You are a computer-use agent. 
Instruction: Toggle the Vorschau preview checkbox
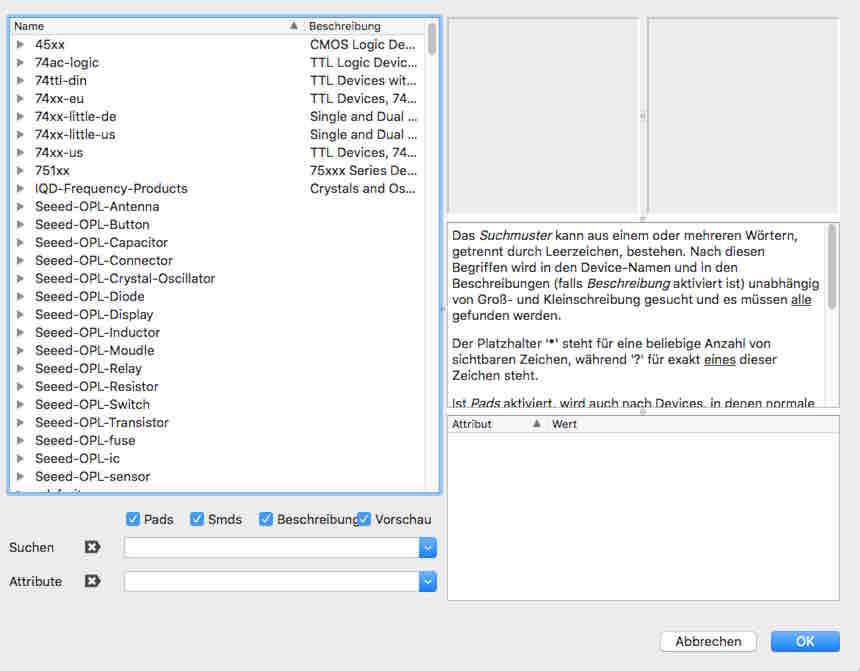[364, 519]
